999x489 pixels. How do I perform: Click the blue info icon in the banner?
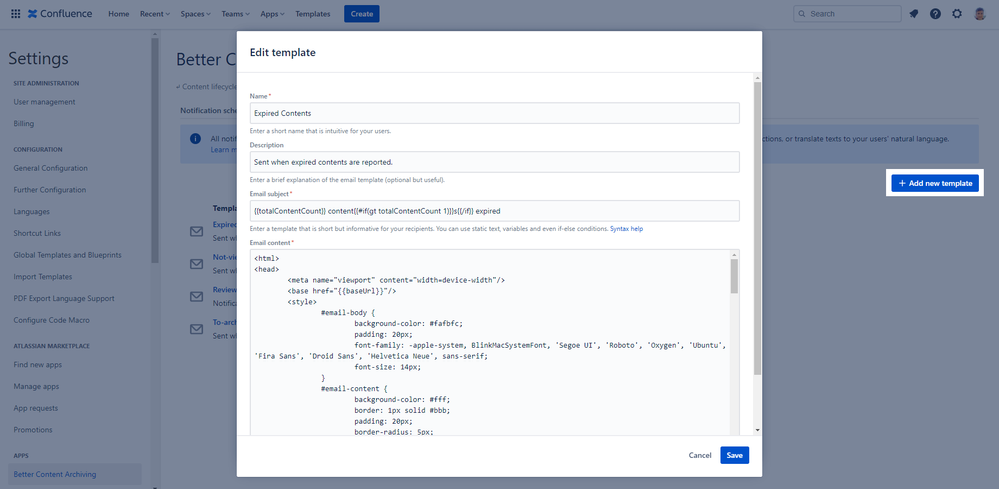[x=196, y=139]
